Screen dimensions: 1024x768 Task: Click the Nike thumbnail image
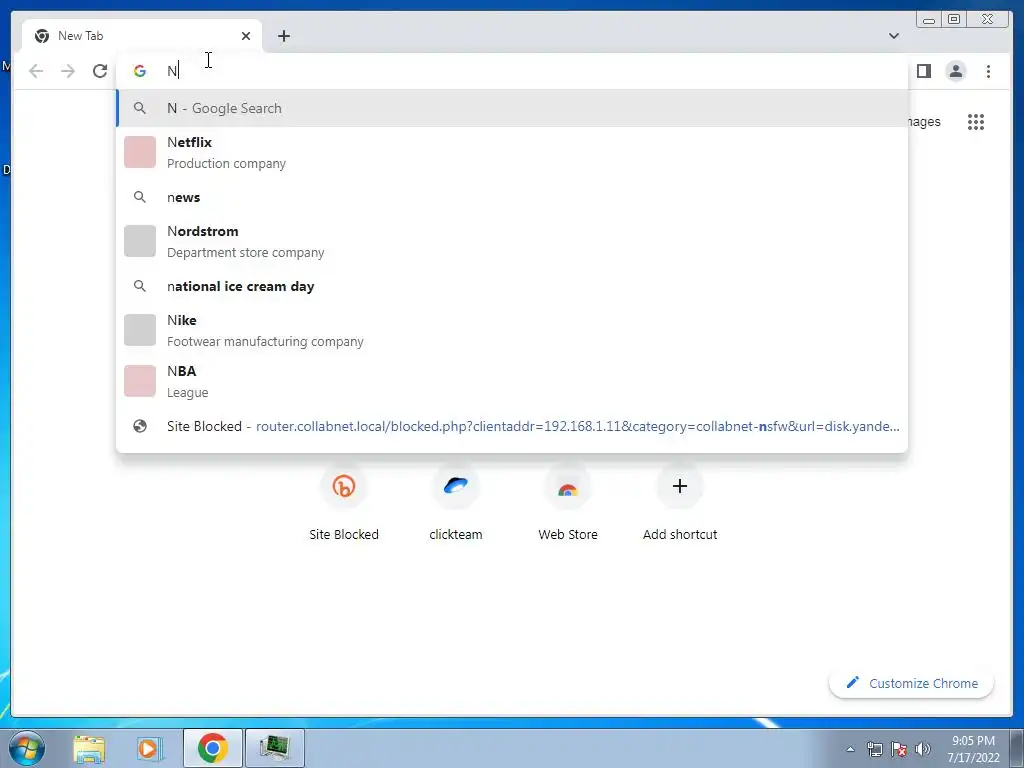click(x=140, y=330)
